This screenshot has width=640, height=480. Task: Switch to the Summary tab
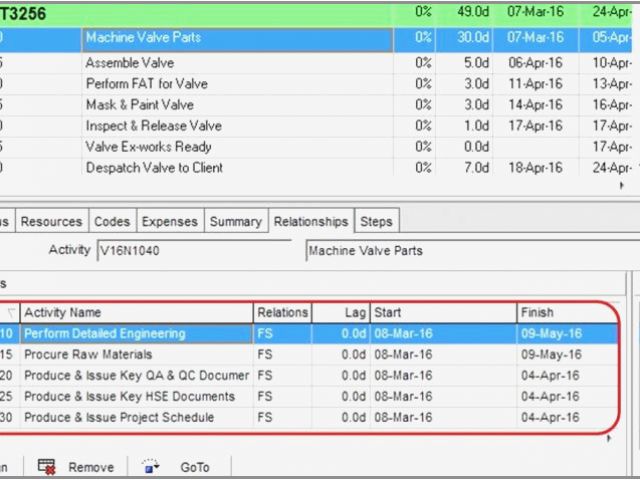235,221
